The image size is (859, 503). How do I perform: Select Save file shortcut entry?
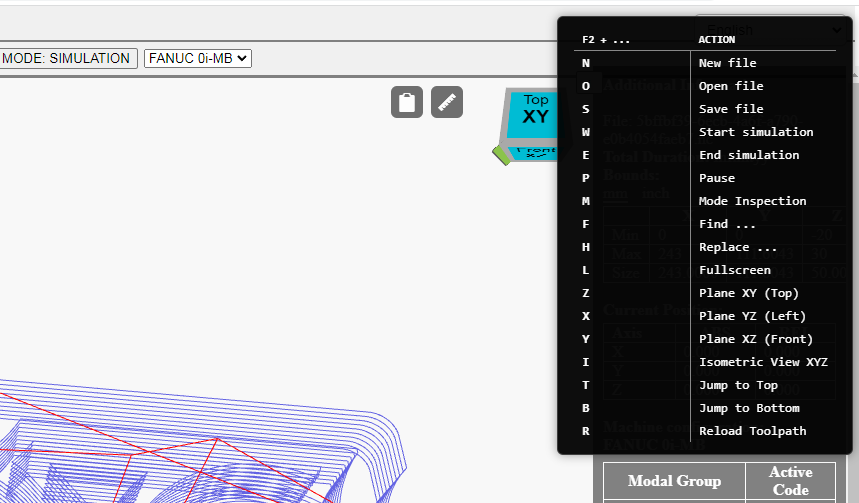click(x=731, y=109)
